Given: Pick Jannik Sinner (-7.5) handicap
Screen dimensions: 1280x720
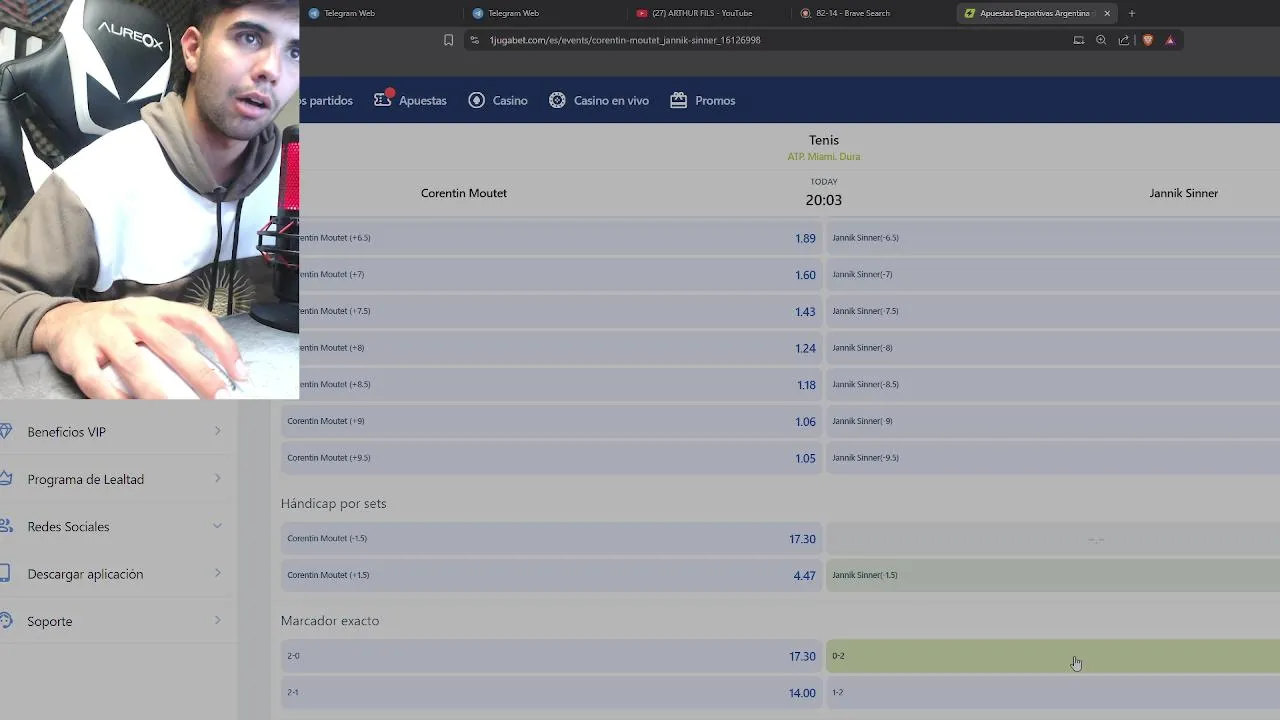Looking at the screenshot, I should pyautogui.click(x=1053, y=311).
